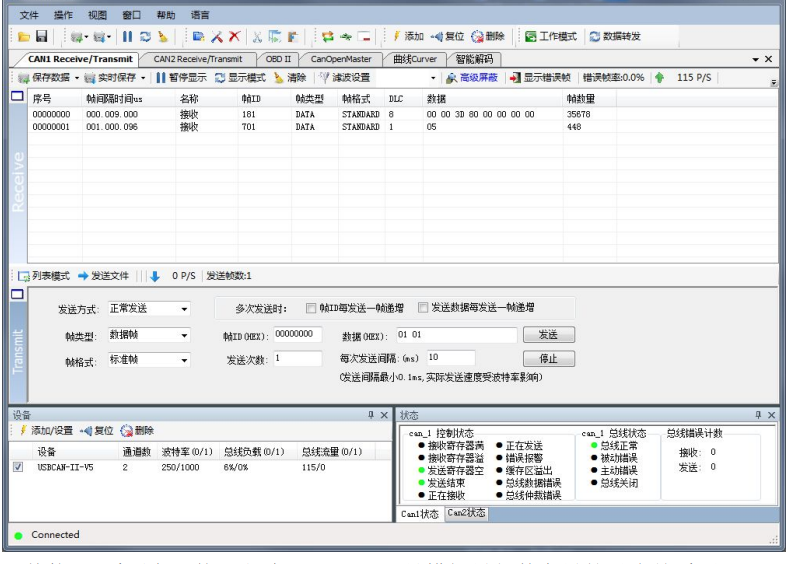Click 删除 delete in top toolbar
The image size is (795, 564).
pos(488,36)
